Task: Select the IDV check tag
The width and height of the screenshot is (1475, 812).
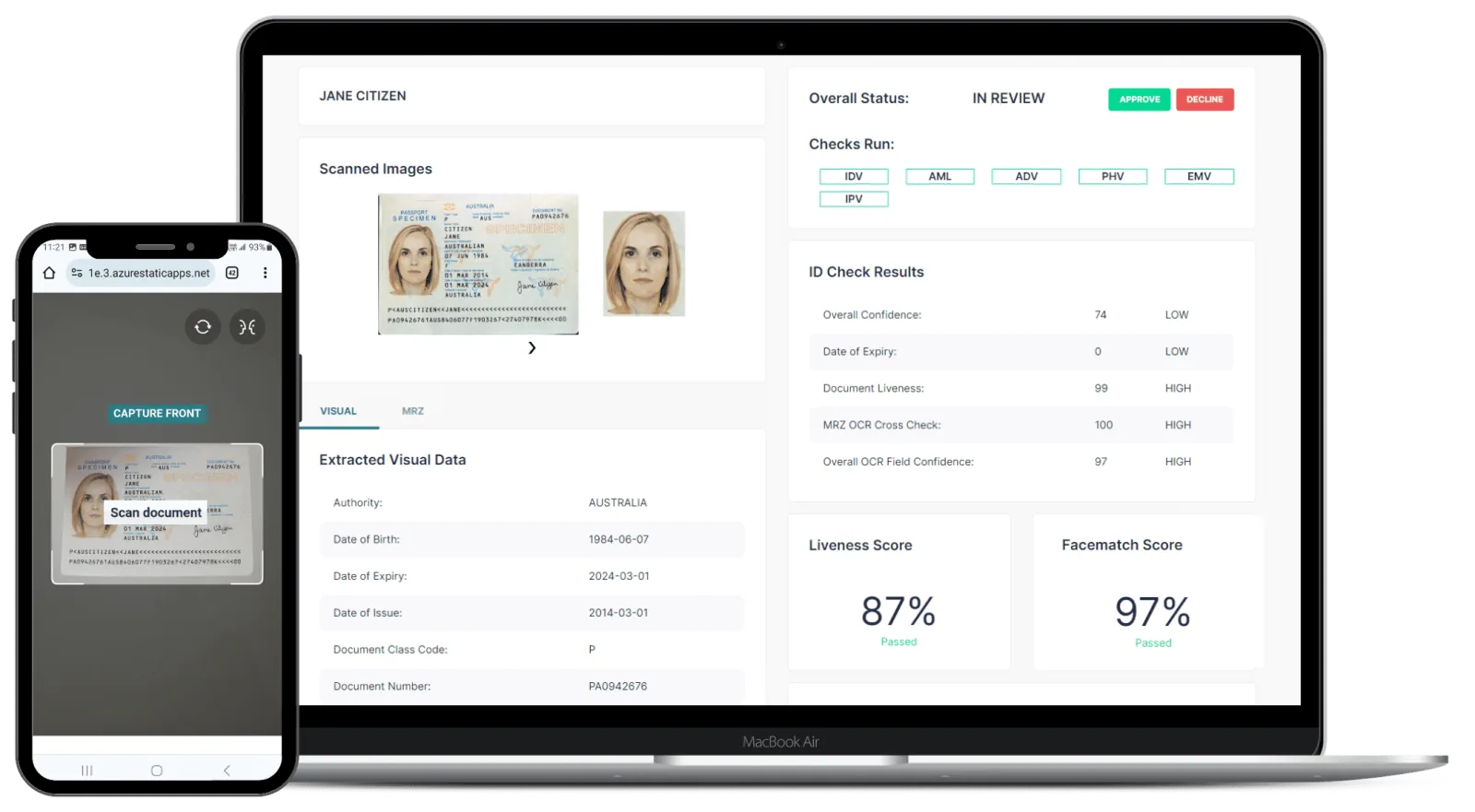Action: tap(854, 176)
